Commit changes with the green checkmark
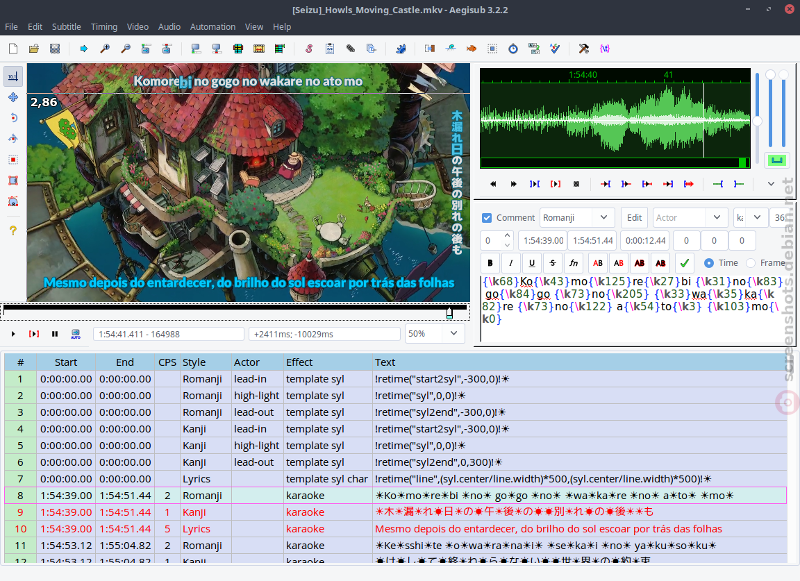The image size is (800, 581). pos(685,263)
